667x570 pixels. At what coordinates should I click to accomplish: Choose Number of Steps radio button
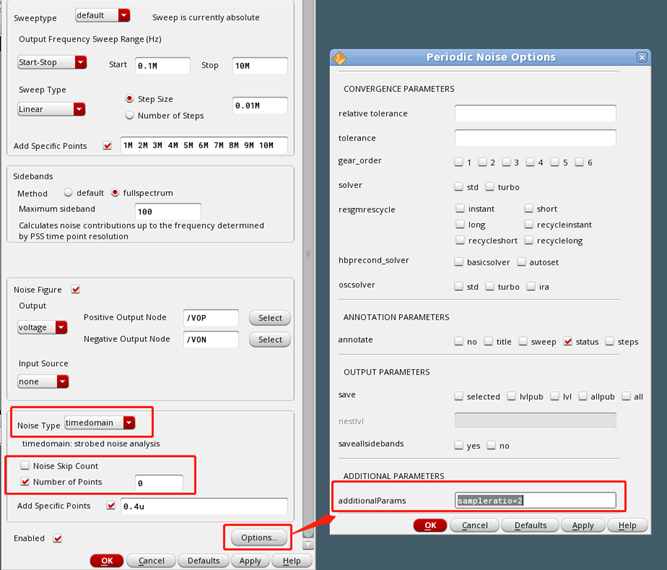coord(130,115)
